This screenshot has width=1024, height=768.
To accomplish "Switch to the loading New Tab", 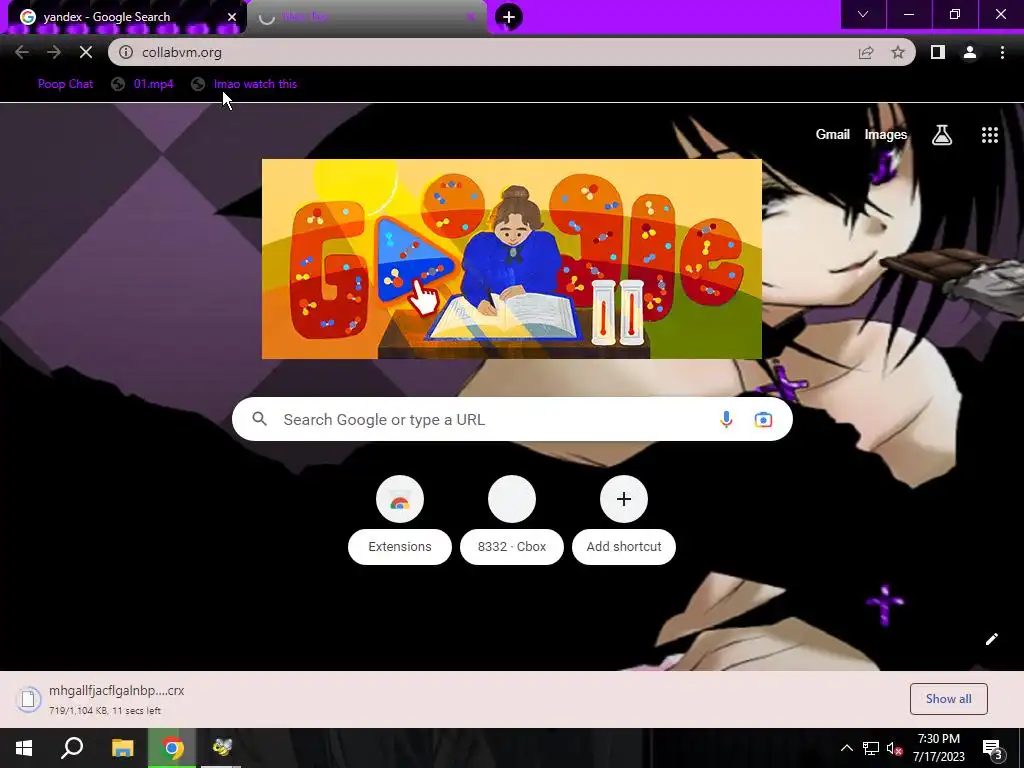I will tap(366, 17).
